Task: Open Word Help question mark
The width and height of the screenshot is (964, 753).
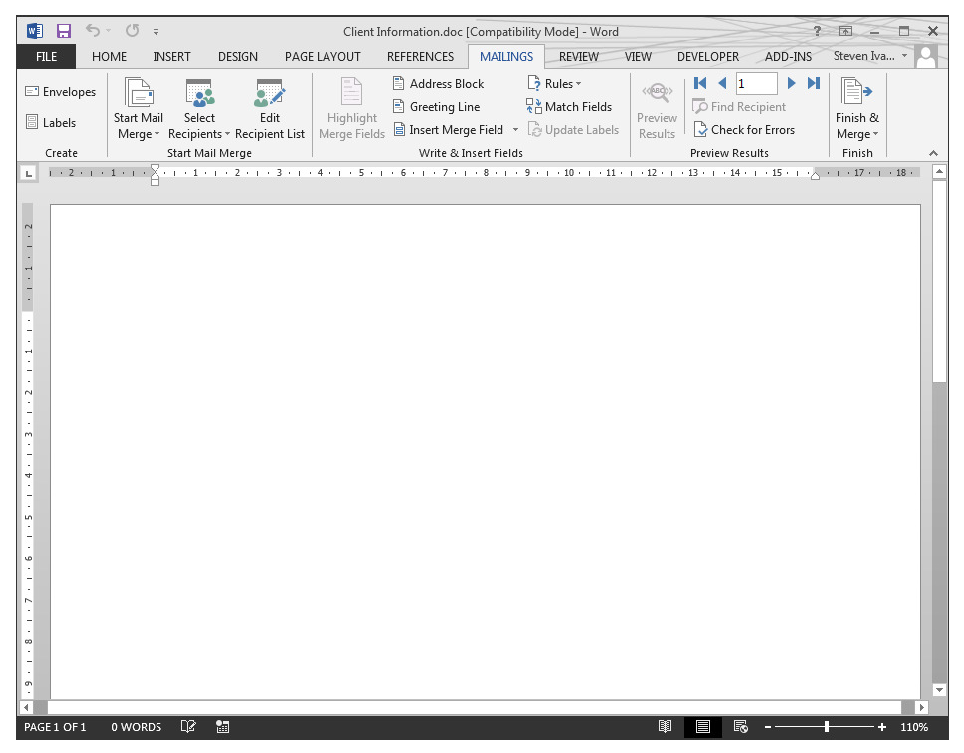Action: pos(817,31)
